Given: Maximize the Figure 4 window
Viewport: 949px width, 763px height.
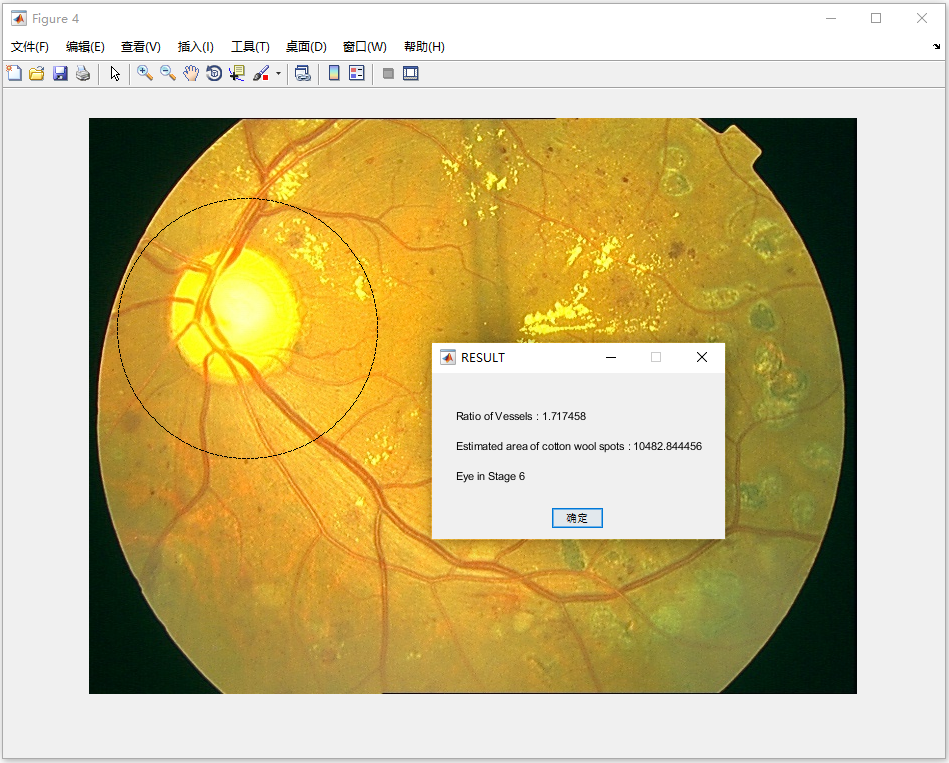Looking at the screenshot, I should tap(876, 19).
